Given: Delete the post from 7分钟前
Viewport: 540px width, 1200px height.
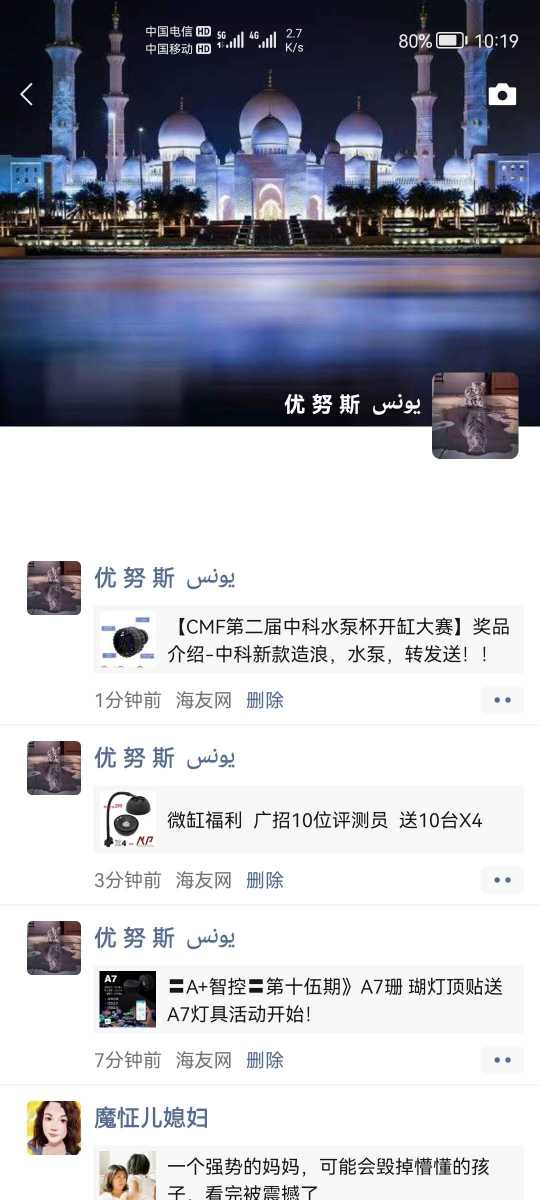Looking at the screenshot, I should [x=265, y=1060].
